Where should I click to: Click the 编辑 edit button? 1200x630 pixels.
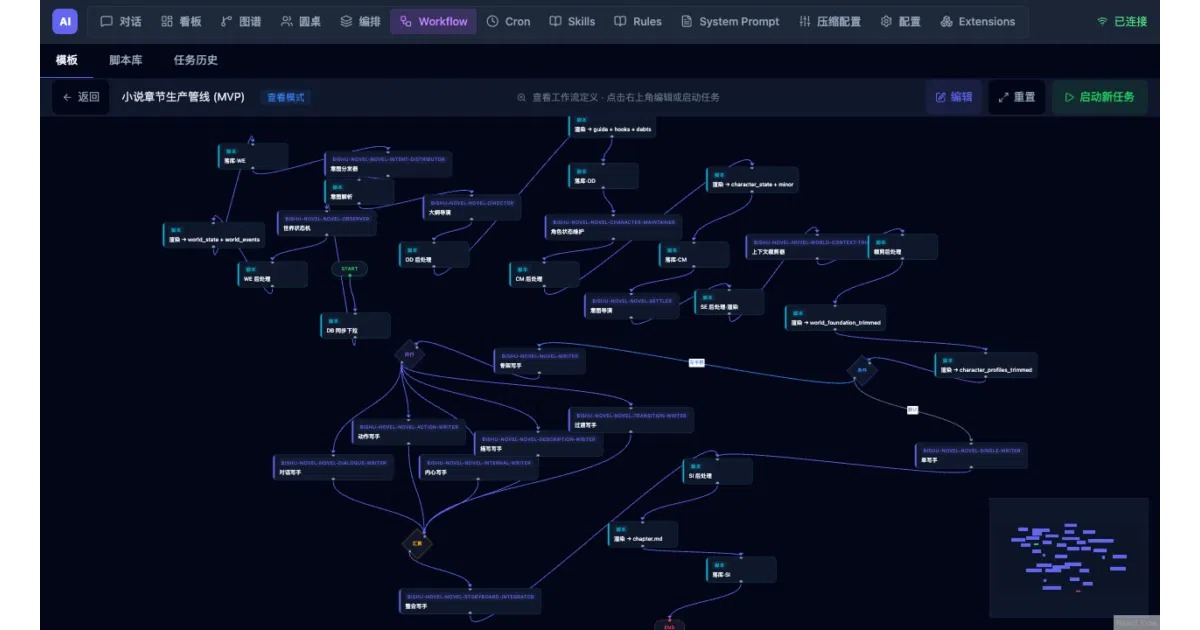[x=953, y=97]
